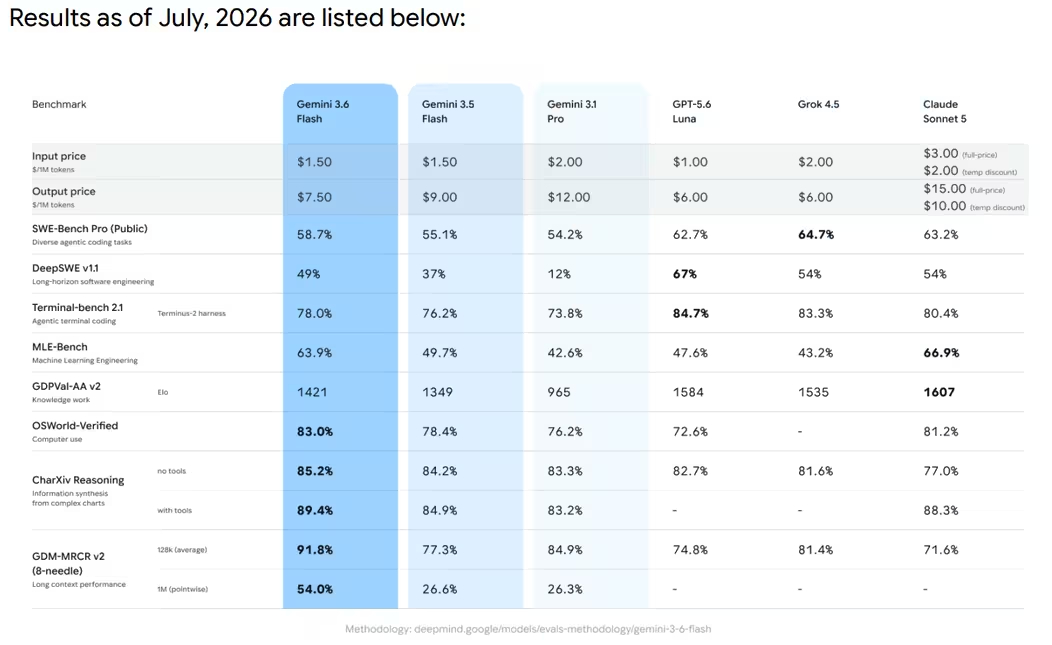Click the Gemini 3.6 Flash column header

[x=323, y=111]
